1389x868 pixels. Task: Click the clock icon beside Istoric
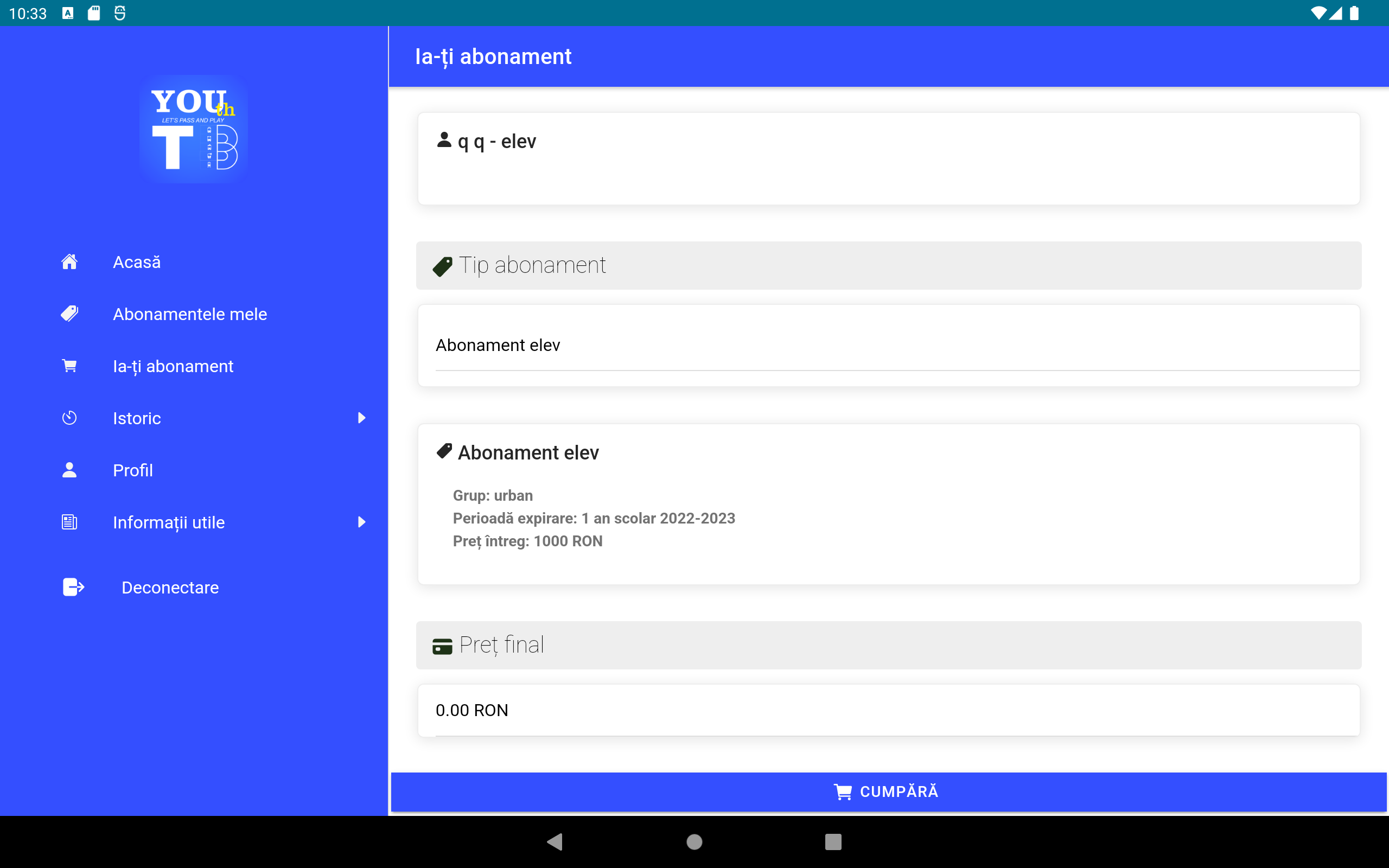69,418
